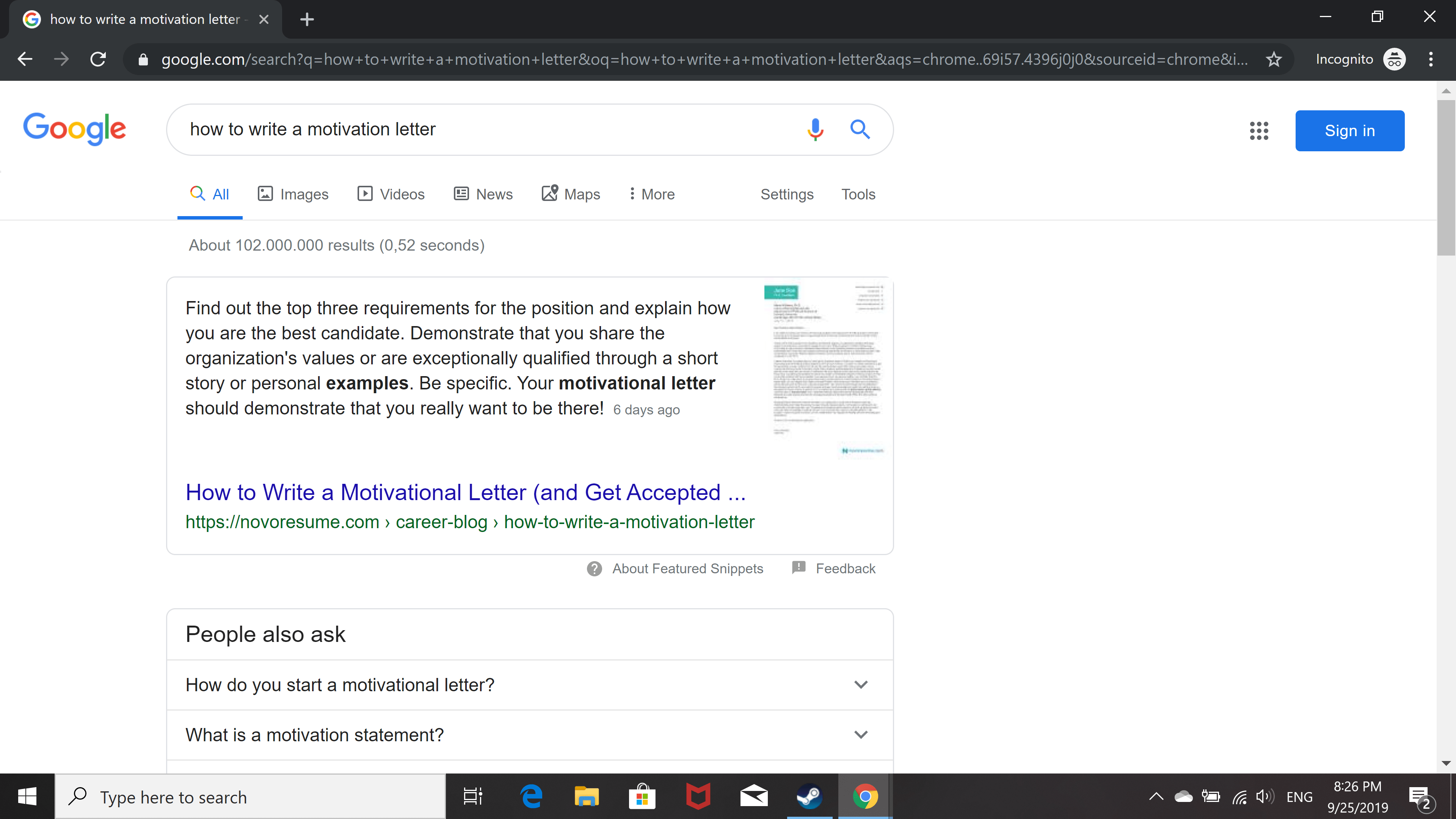
Task: Bookmark this page with star icon
Action: [1273, 60]
